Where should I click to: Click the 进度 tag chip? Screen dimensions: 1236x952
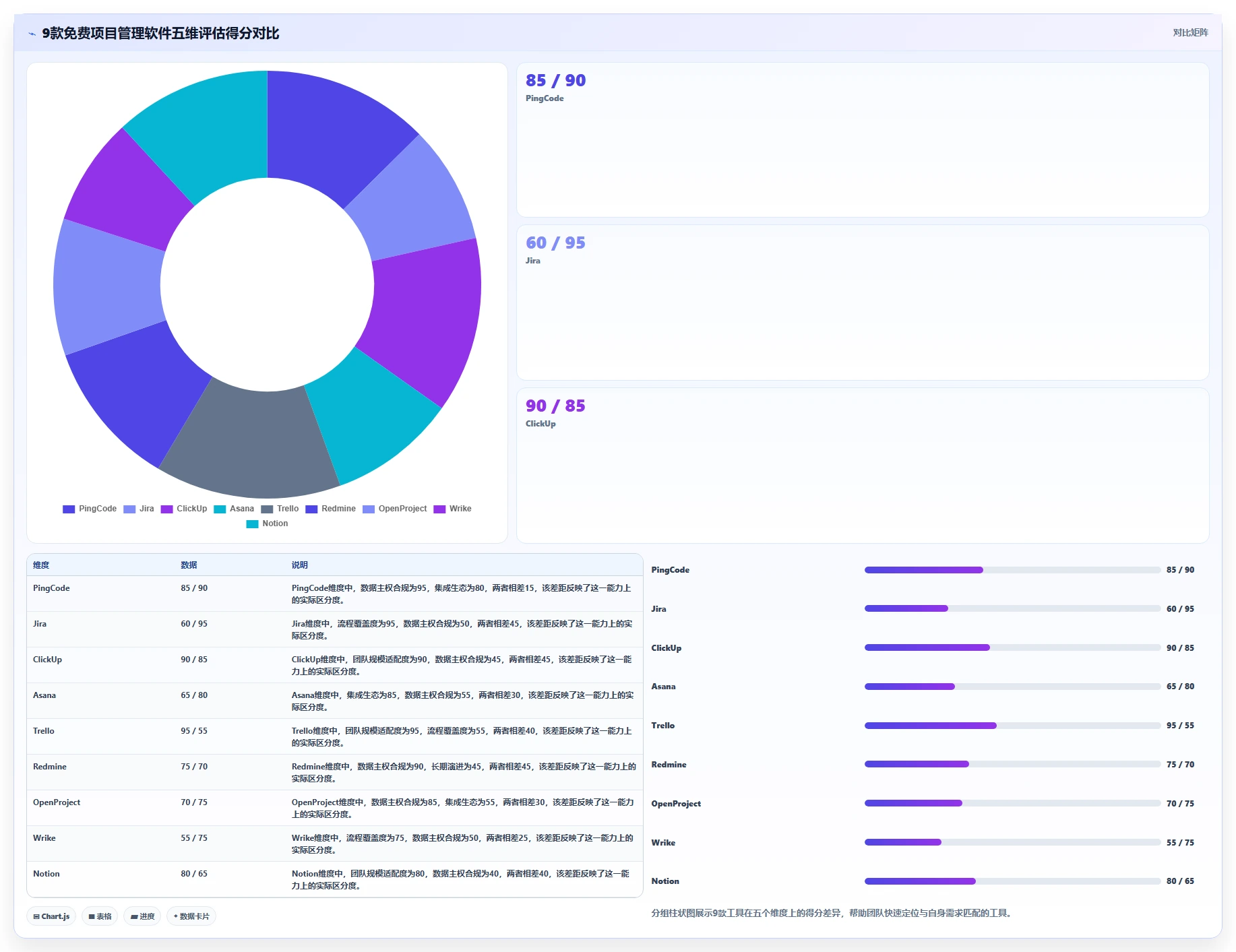142,916
